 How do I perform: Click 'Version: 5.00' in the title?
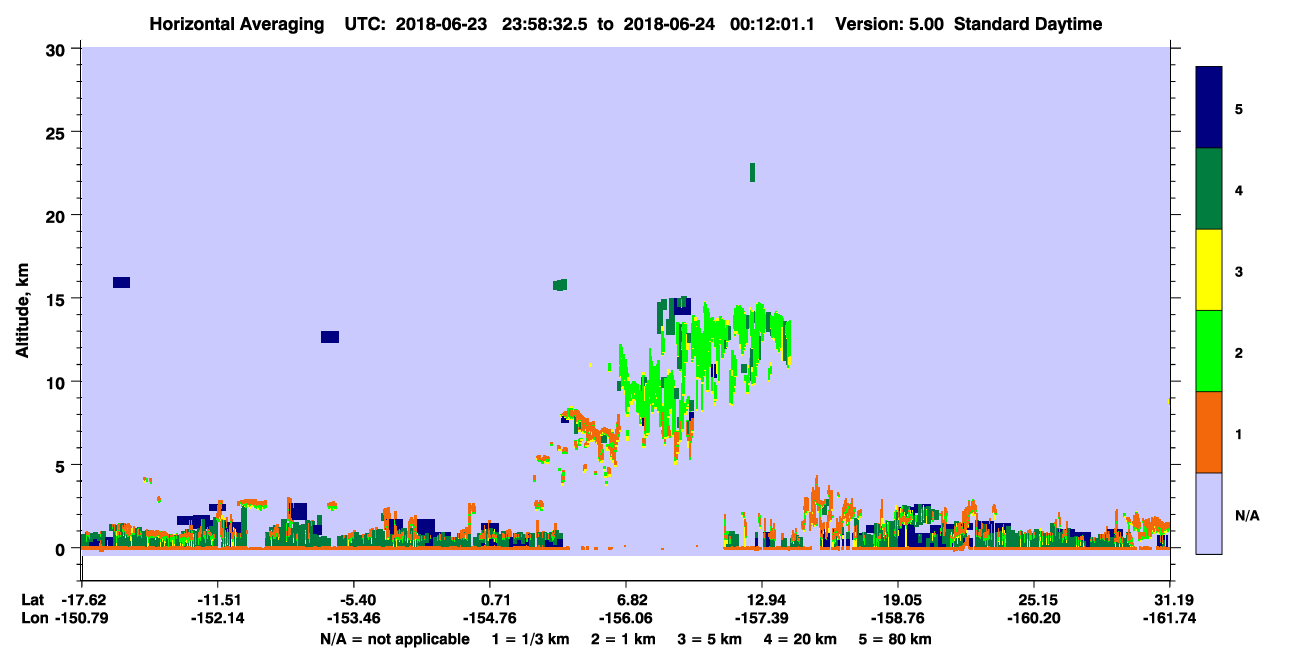pos(888,24)
